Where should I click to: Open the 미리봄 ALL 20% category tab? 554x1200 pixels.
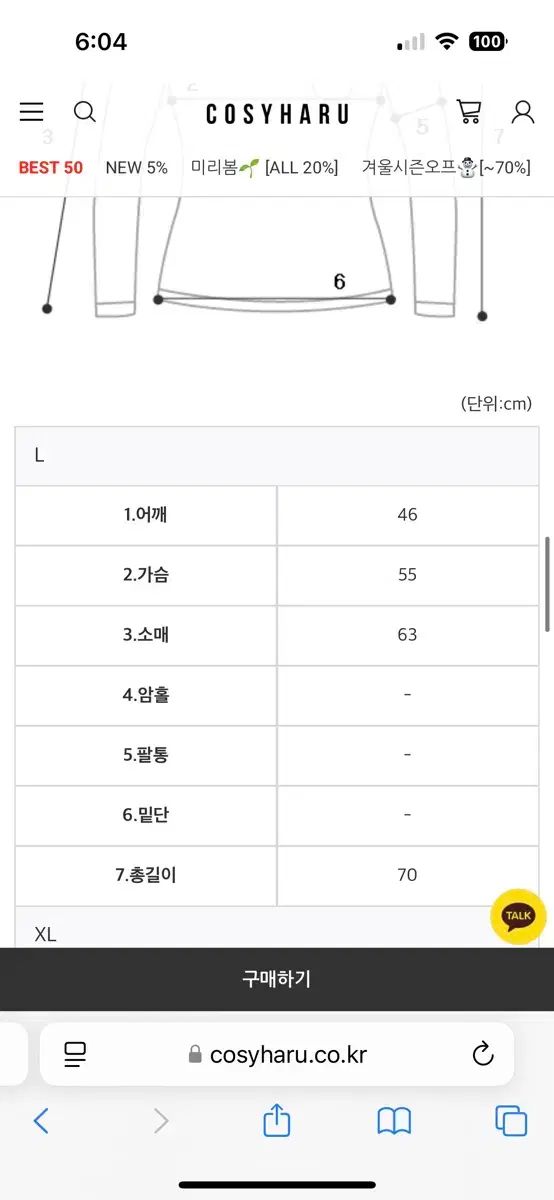(x=265, y=167)
